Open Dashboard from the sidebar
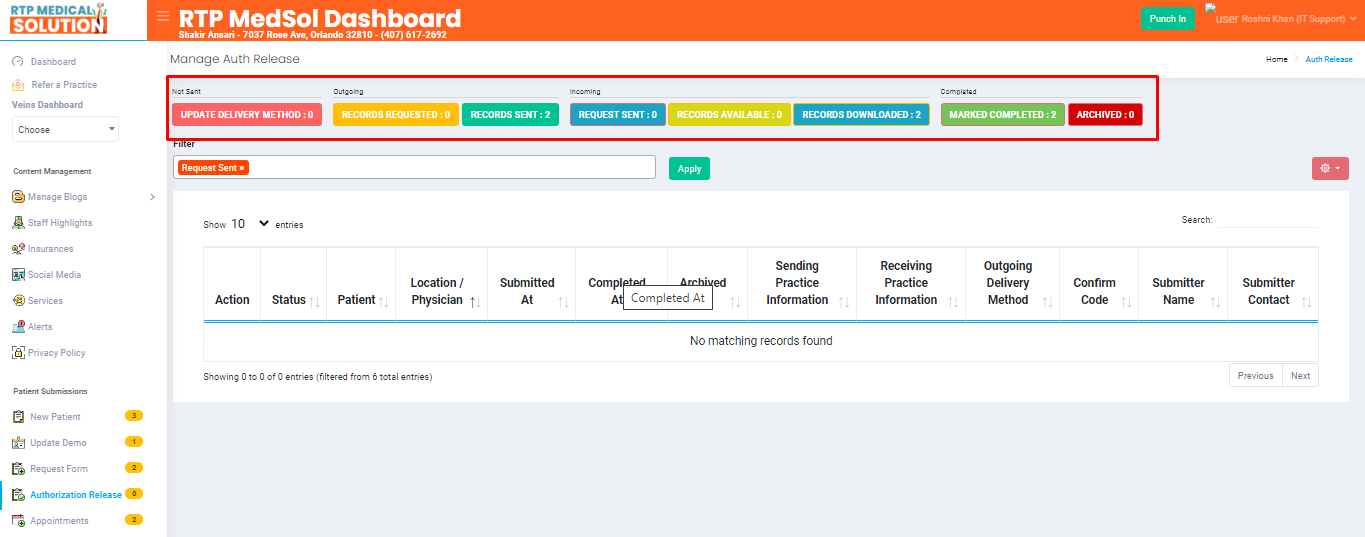This screenshot has width=1365, height=537. pyautogui.click(x=53, y=62)
